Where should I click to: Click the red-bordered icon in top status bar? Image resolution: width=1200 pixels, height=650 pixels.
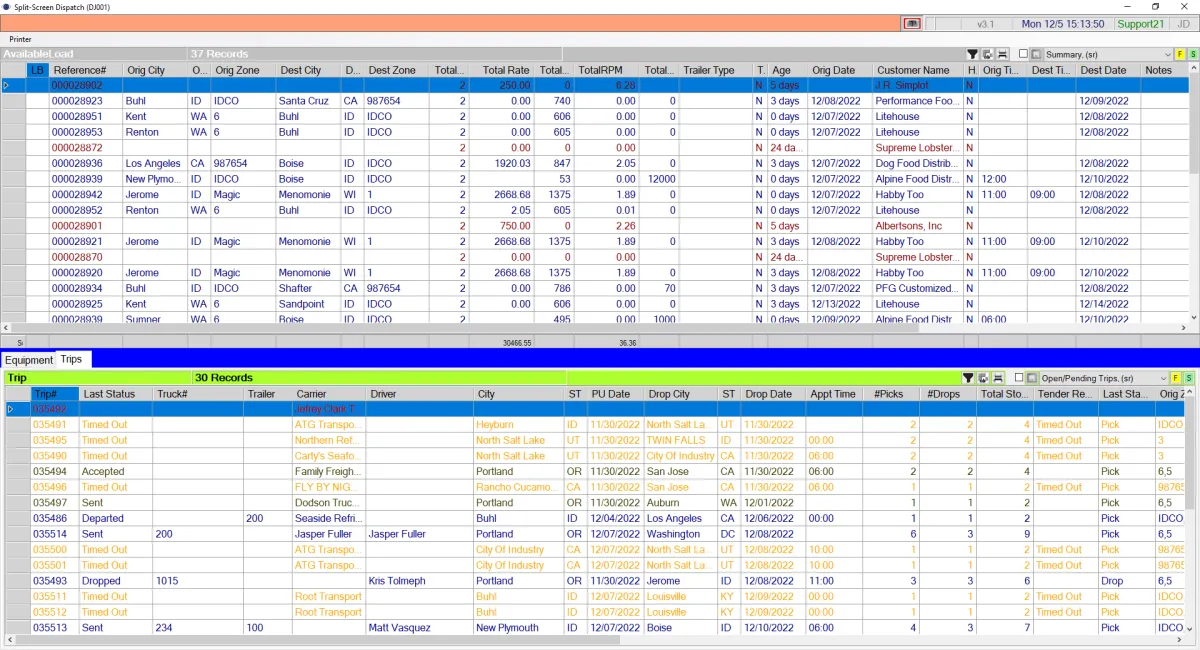click(x=911, y=24)
